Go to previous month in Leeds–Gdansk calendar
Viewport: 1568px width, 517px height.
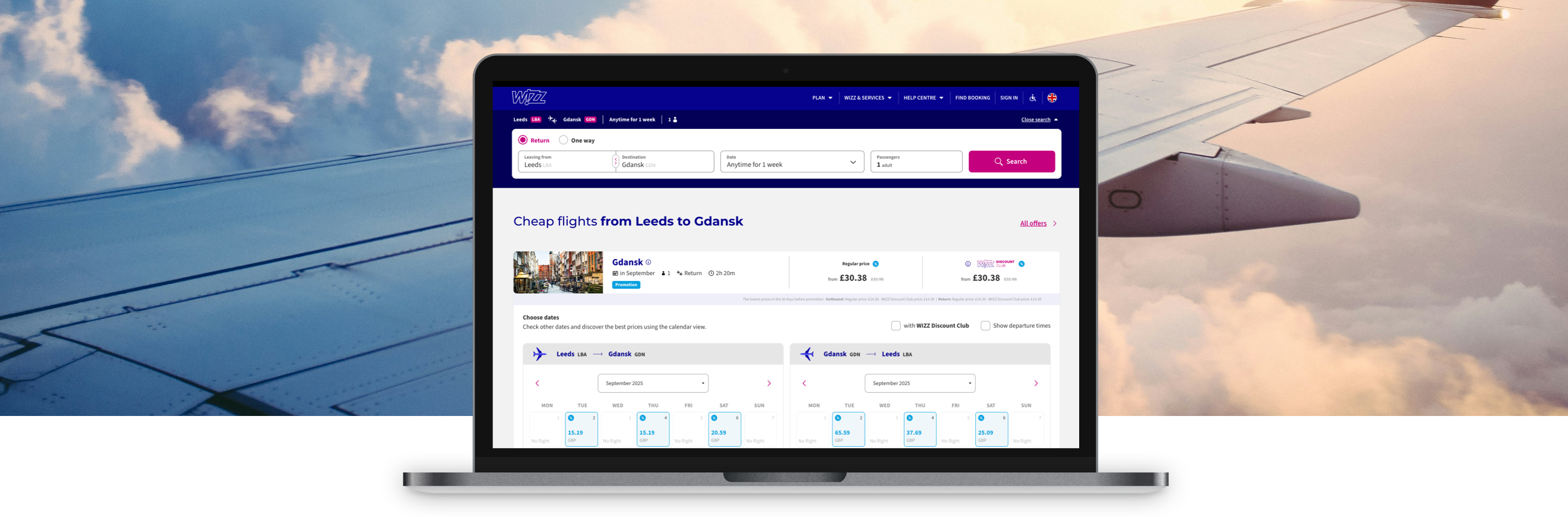tap(537, 384)
